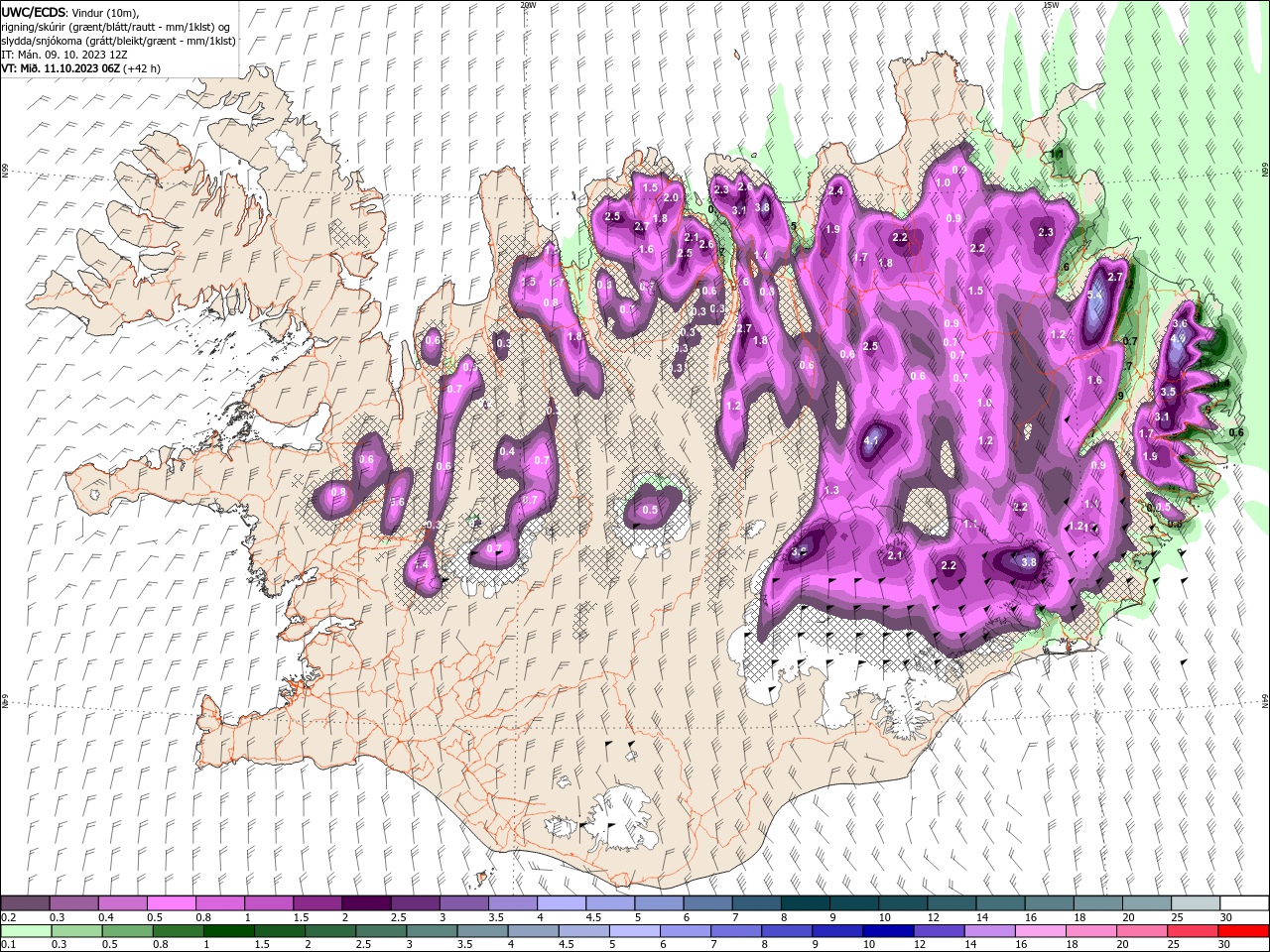1270x952 pixels.
Task: Click the VT: Mið. 11.10.2023 06Z text
Action: [x=61, y=68]
